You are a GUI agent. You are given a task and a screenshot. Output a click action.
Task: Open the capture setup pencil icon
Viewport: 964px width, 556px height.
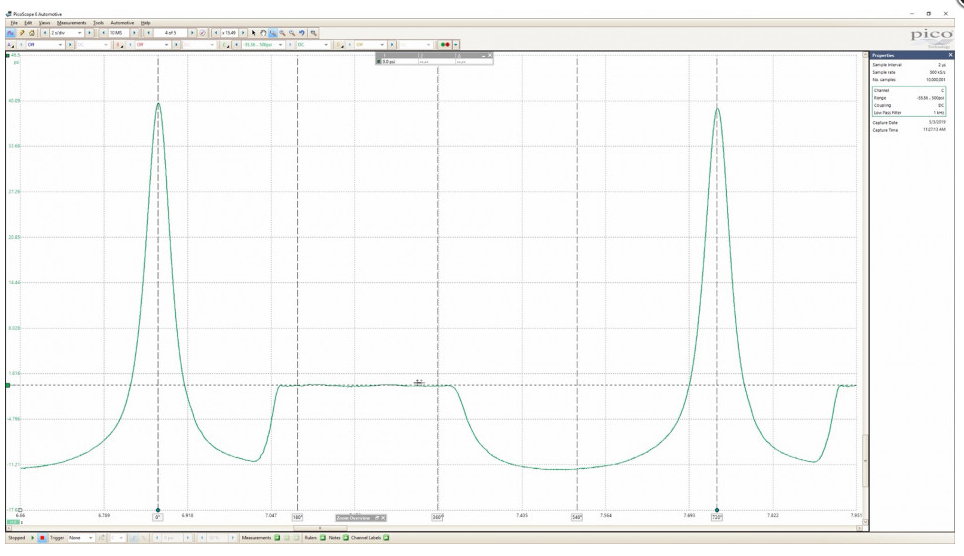(x=22, y=33)
